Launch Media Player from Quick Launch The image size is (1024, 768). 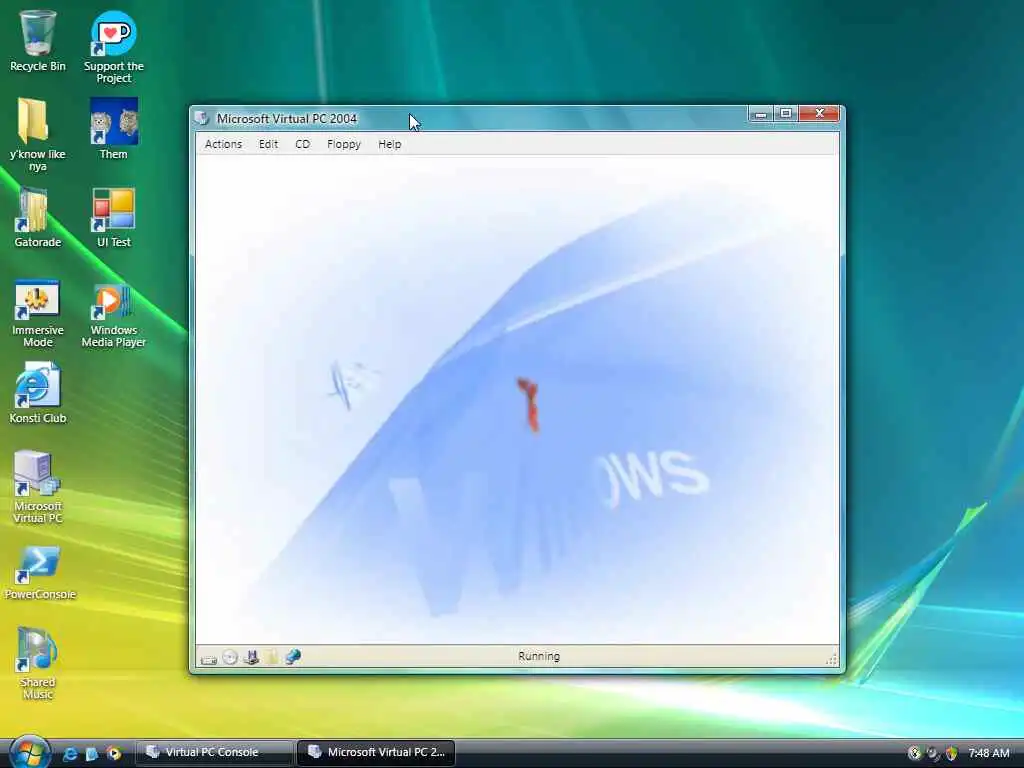click(114, 754)
